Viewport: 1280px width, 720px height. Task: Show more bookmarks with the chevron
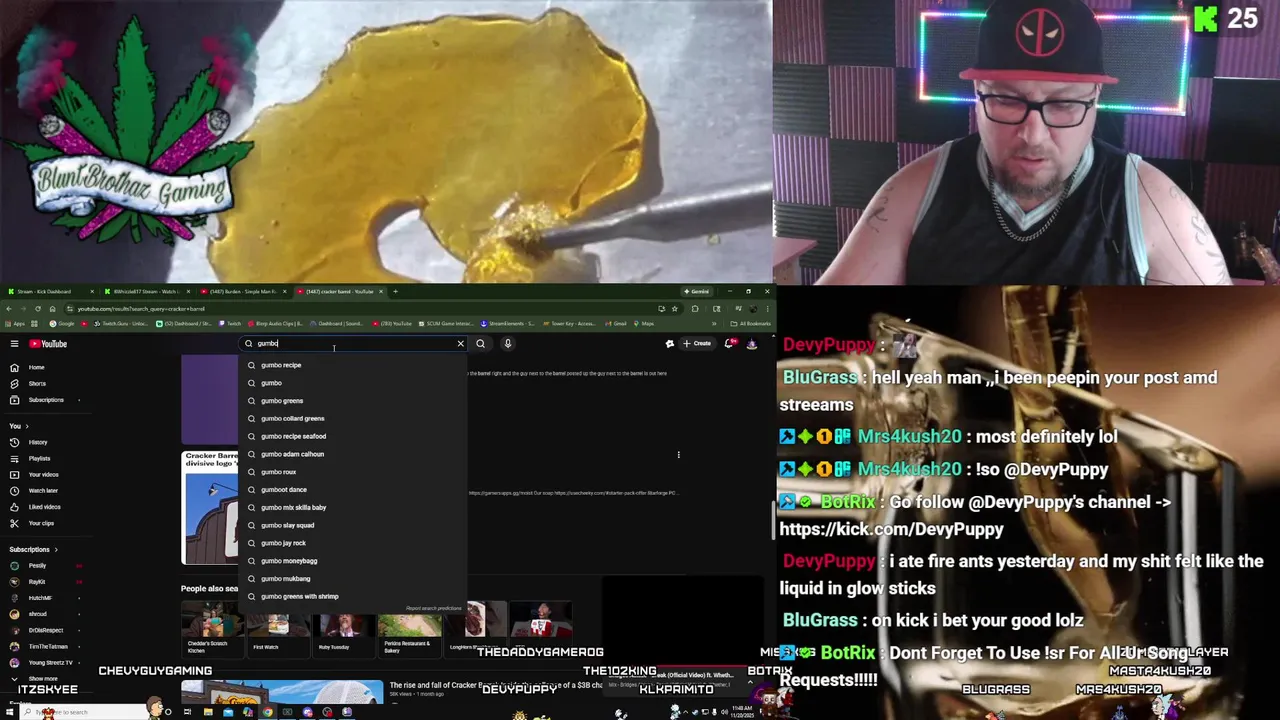(713, 324)
